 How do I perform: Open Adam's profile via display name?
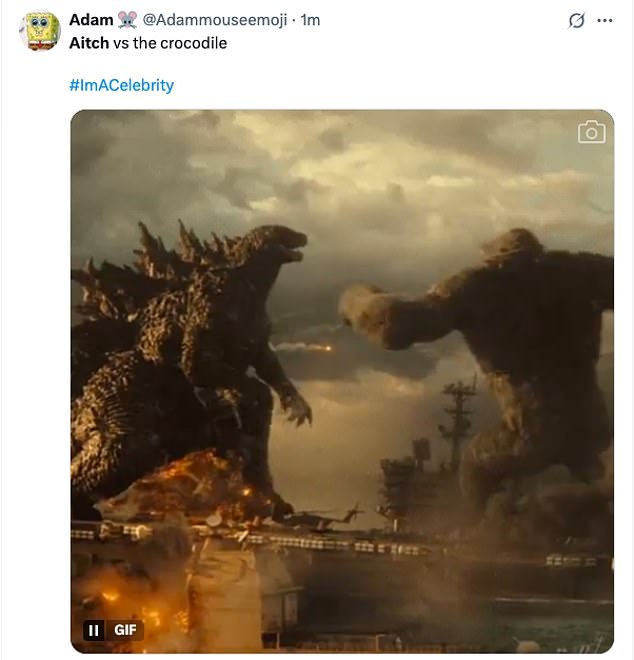coord(91,19)
